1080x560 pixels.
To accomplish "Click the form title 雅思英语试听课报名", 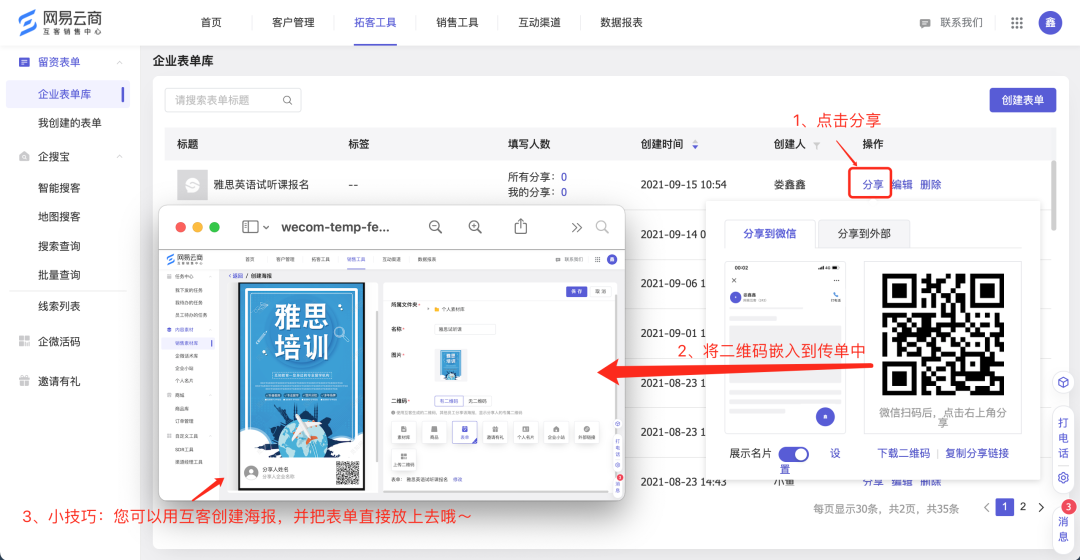I will pyautogui.click(x=261, y=185).
